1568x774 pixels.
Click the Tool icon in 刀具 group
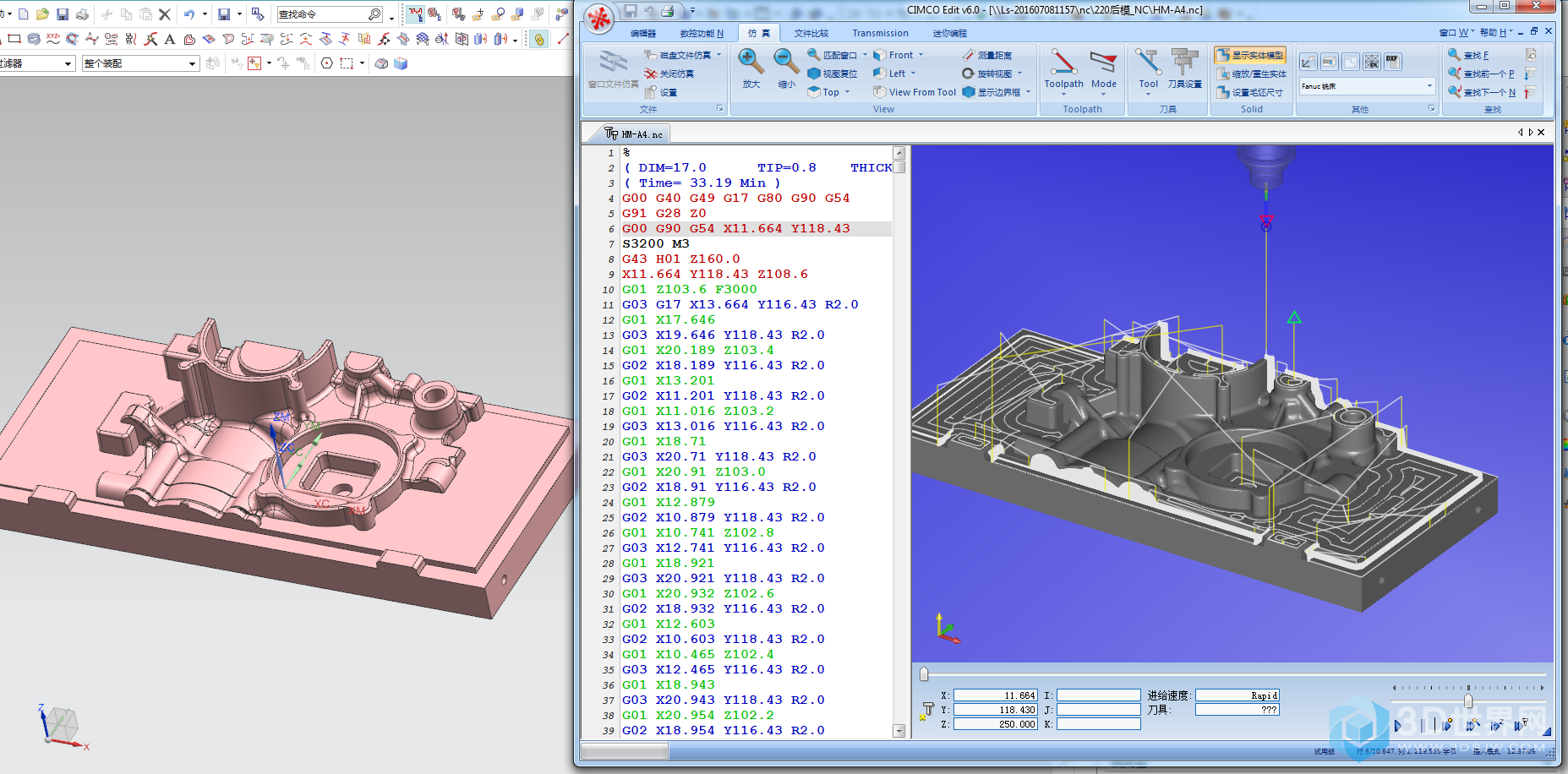(1148, 62)
